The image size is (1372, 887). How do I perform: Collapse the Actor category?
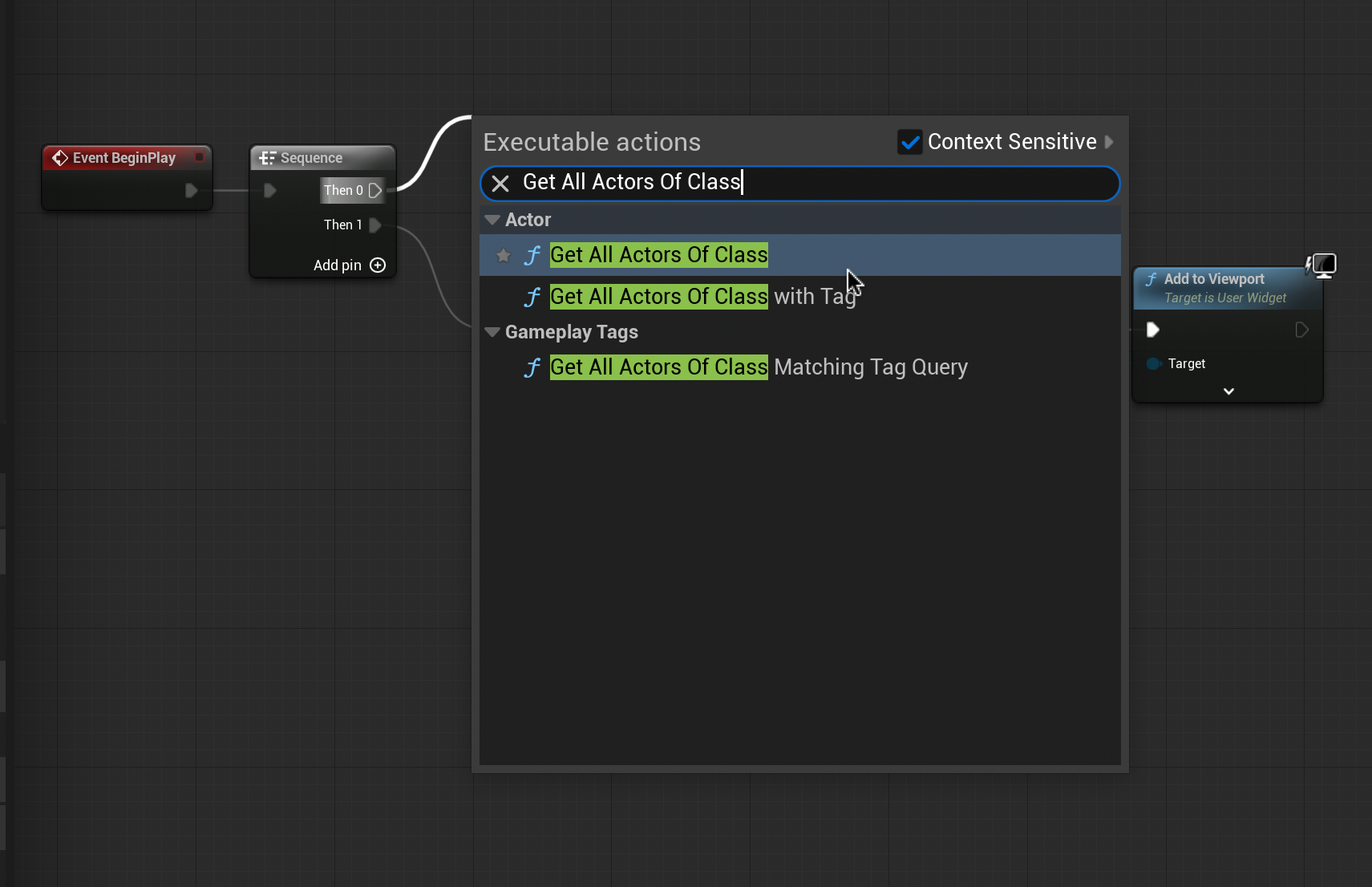coord(492,220)
